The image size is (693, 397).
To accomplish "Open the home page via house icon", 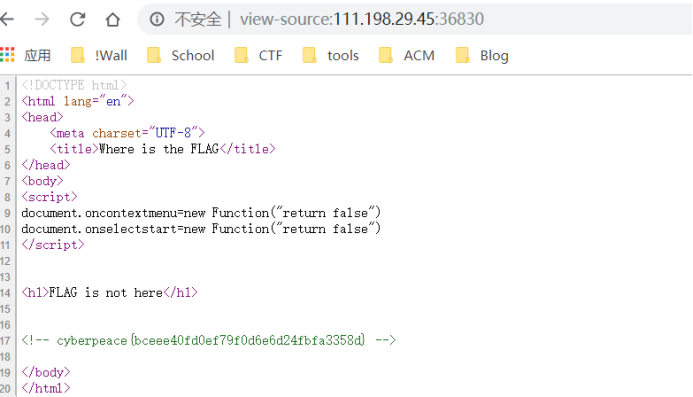I will (x=113, y=19).
